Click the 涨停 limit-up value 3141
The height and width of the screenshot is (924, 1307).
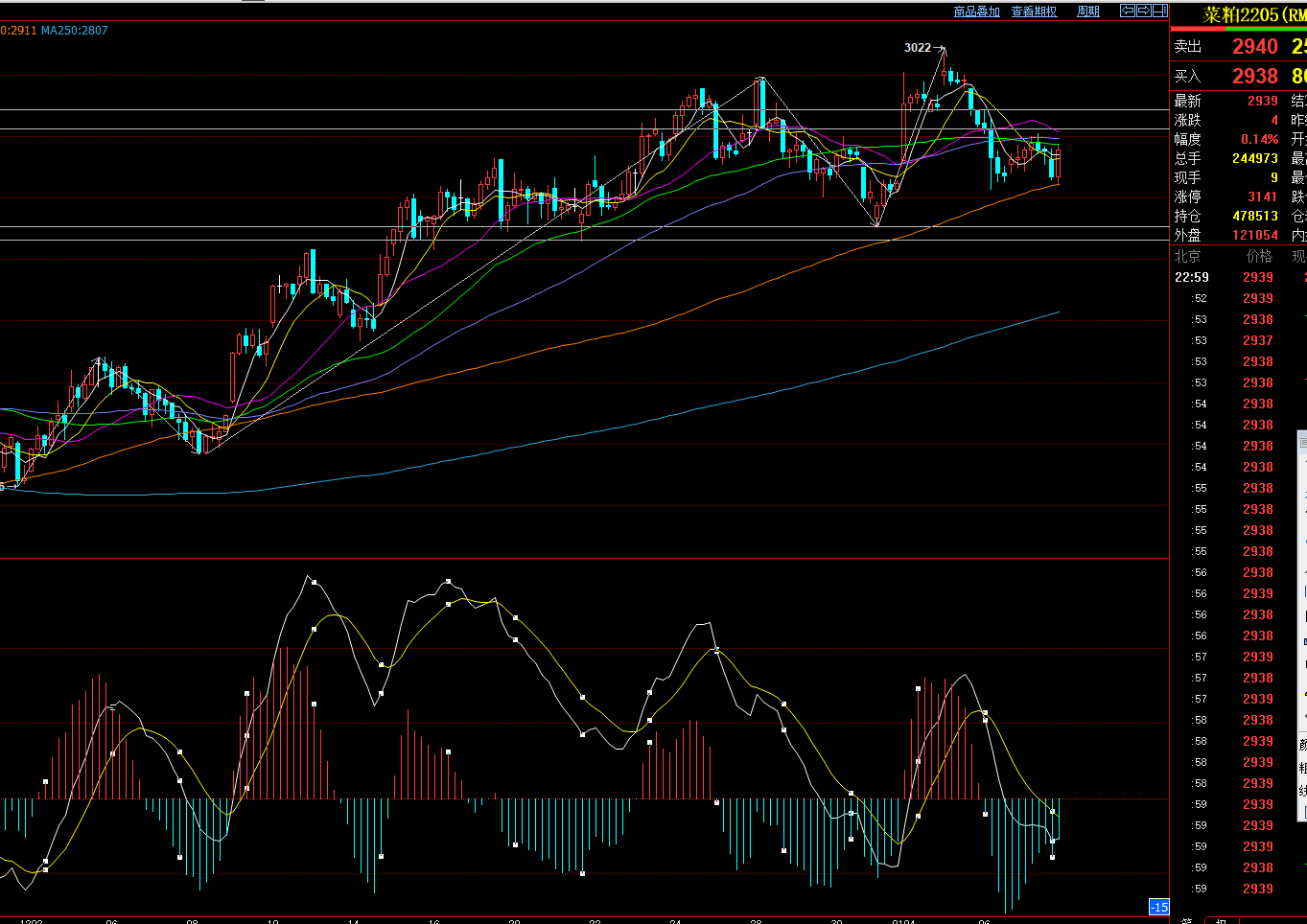tap(1263, 196)
